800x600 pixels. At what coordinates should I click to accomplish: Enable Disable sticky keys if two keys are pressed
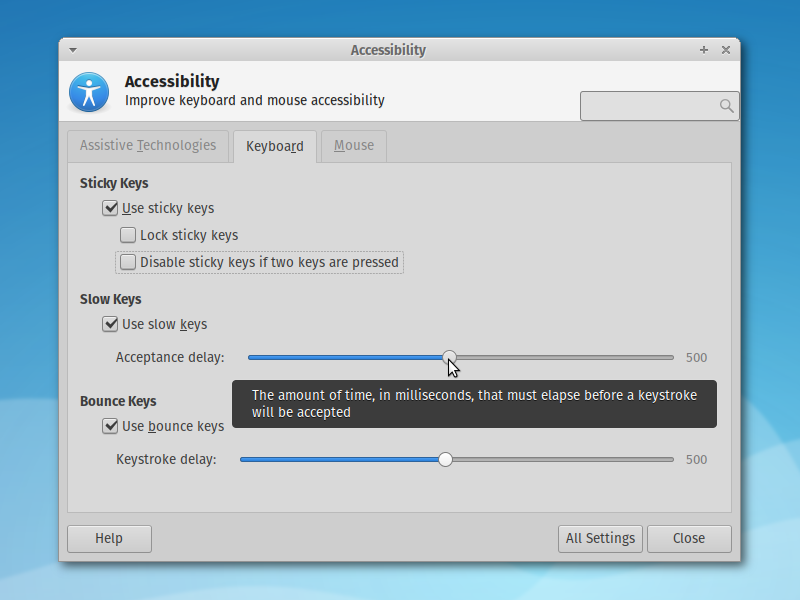click(128, 262)
